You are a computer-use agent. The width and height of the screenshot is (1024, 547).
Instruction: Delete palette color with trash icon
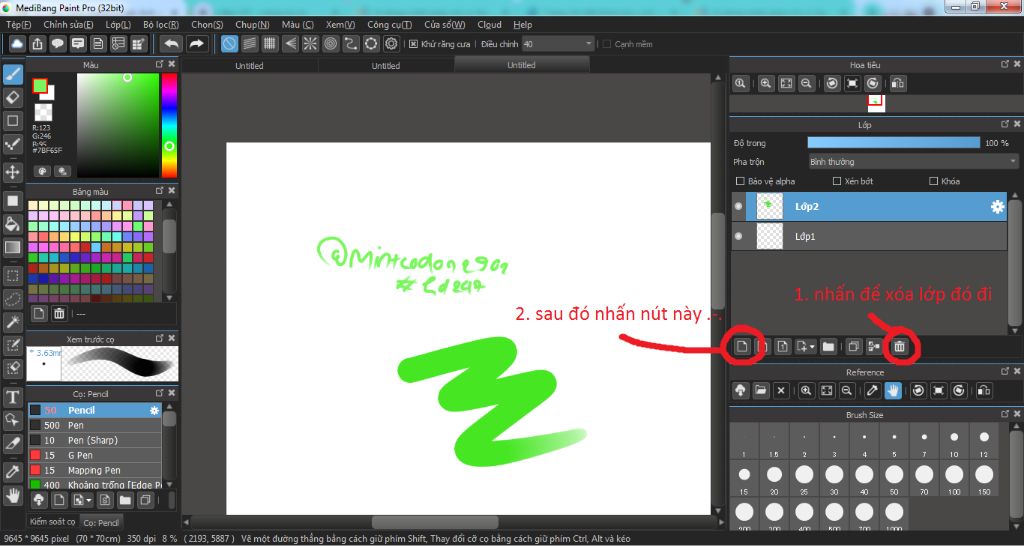tap(59, 313)
